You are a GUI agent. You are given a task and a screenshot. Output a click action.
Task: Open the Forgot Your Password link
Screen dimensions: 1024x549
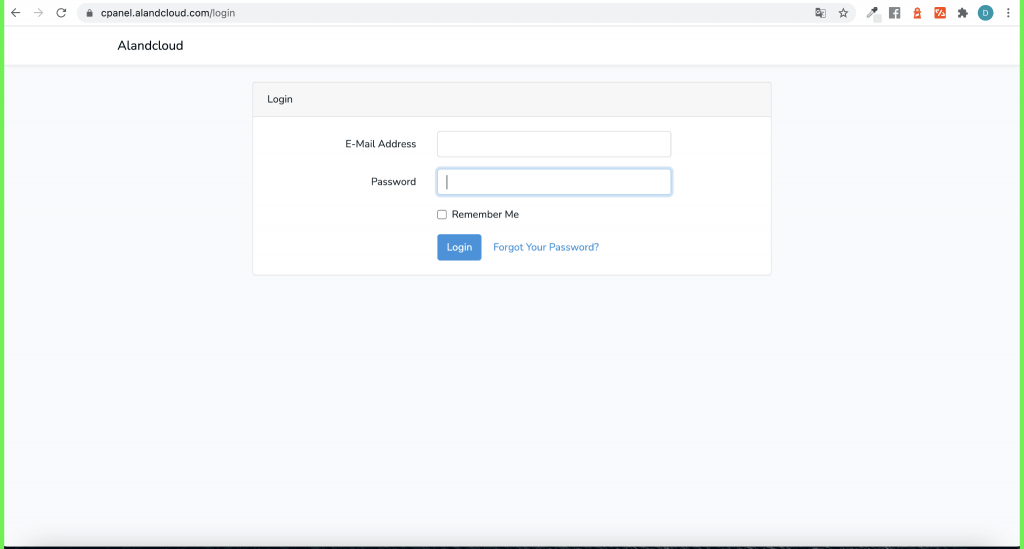(x=546, y=247)
